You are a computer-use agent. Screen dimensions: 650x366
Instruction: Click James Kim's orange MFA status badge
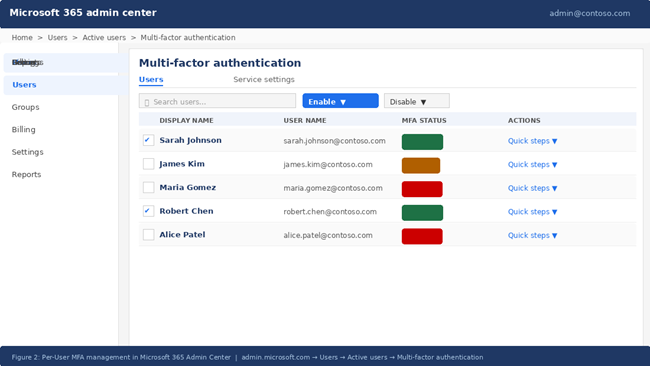[x=421, y=165]
